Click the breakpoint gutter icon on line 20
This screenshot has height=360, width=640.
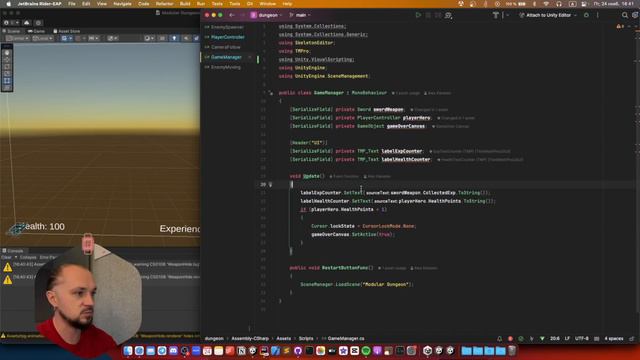270,184
